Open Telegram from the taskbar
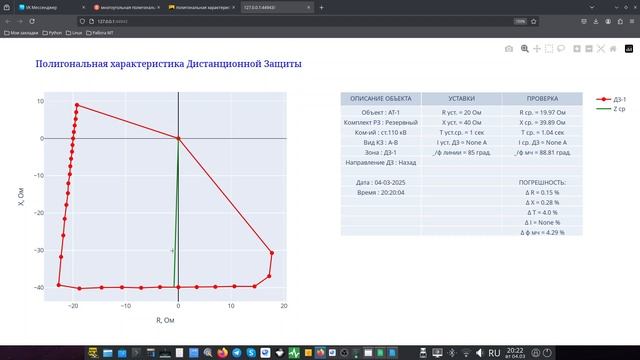 click(x=237, y=353)
